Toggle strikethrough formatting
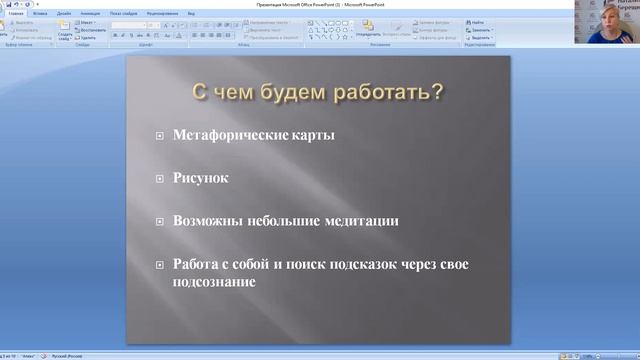The height and width of the screenshot is (360, 640). (x=140, y=36)
